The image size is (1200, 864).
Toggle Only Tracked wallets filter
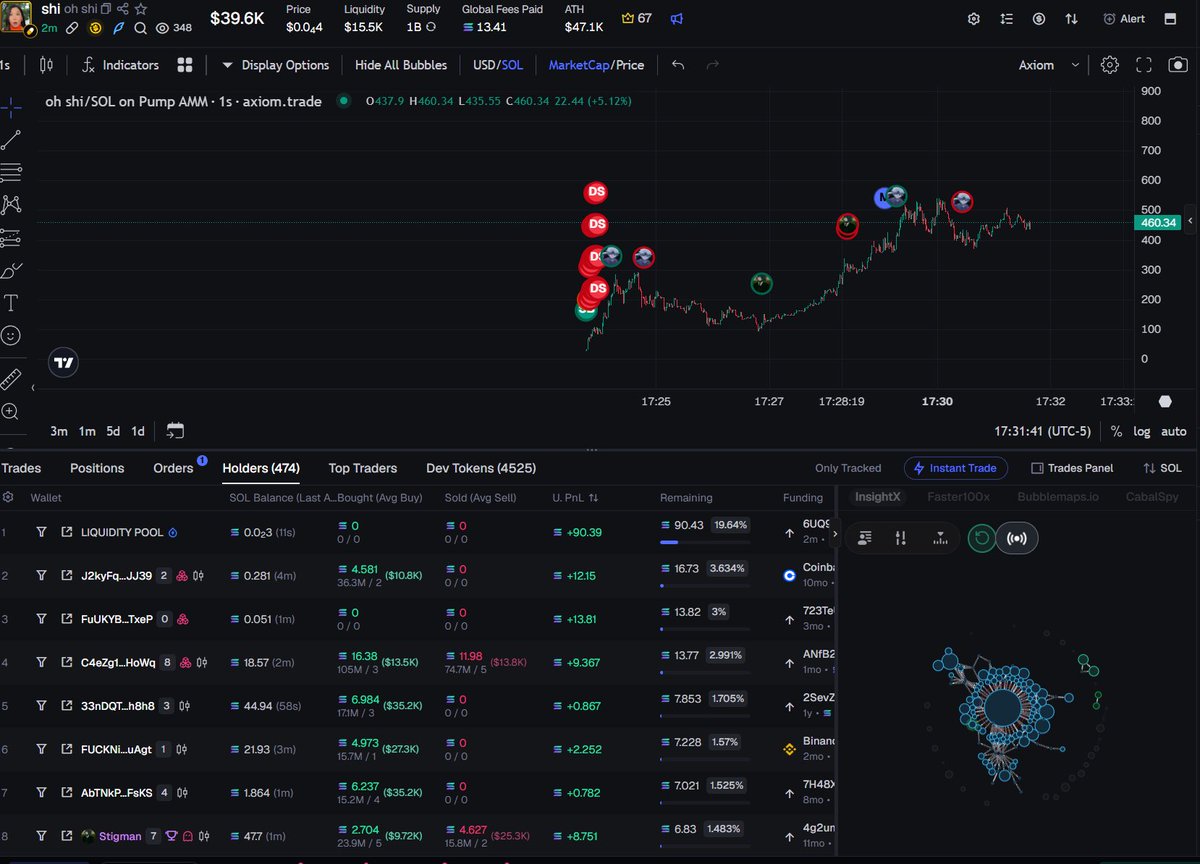(848, 468)
